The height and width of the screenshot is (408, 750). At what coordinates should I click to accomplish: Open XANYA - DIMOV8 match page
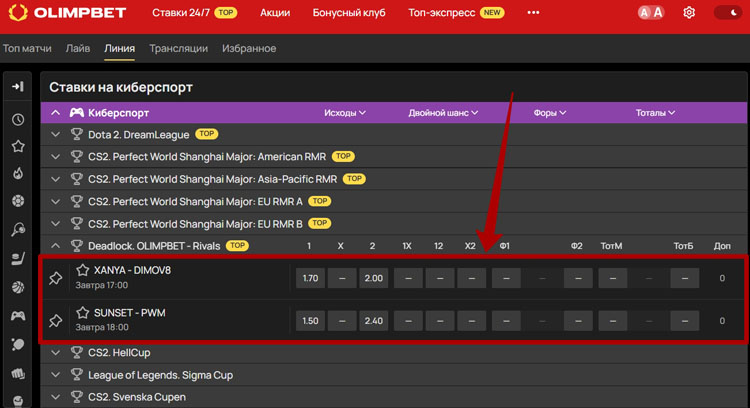click(132, 270)
